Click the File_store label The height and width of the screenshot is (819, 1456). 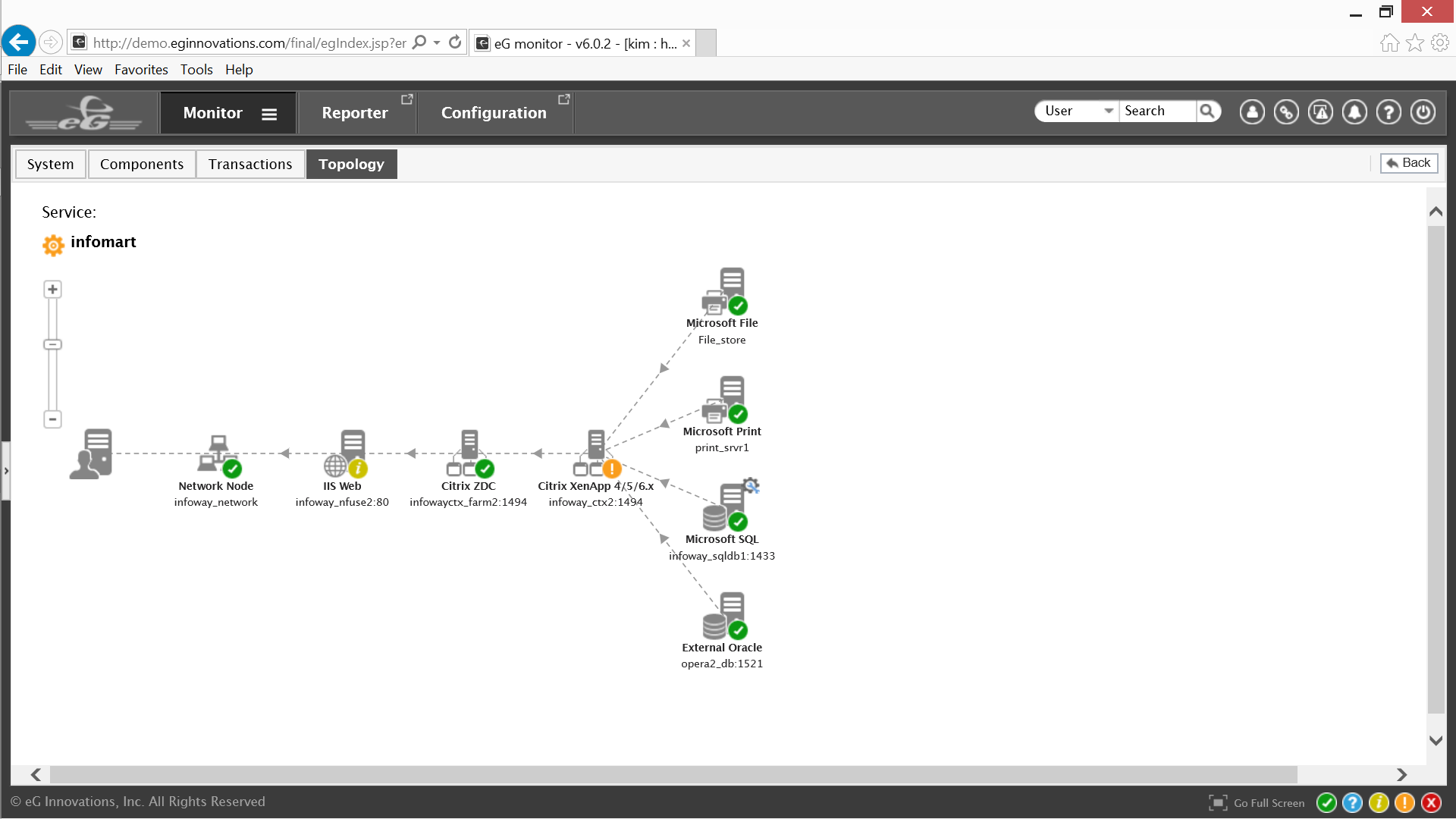(722, 340)
